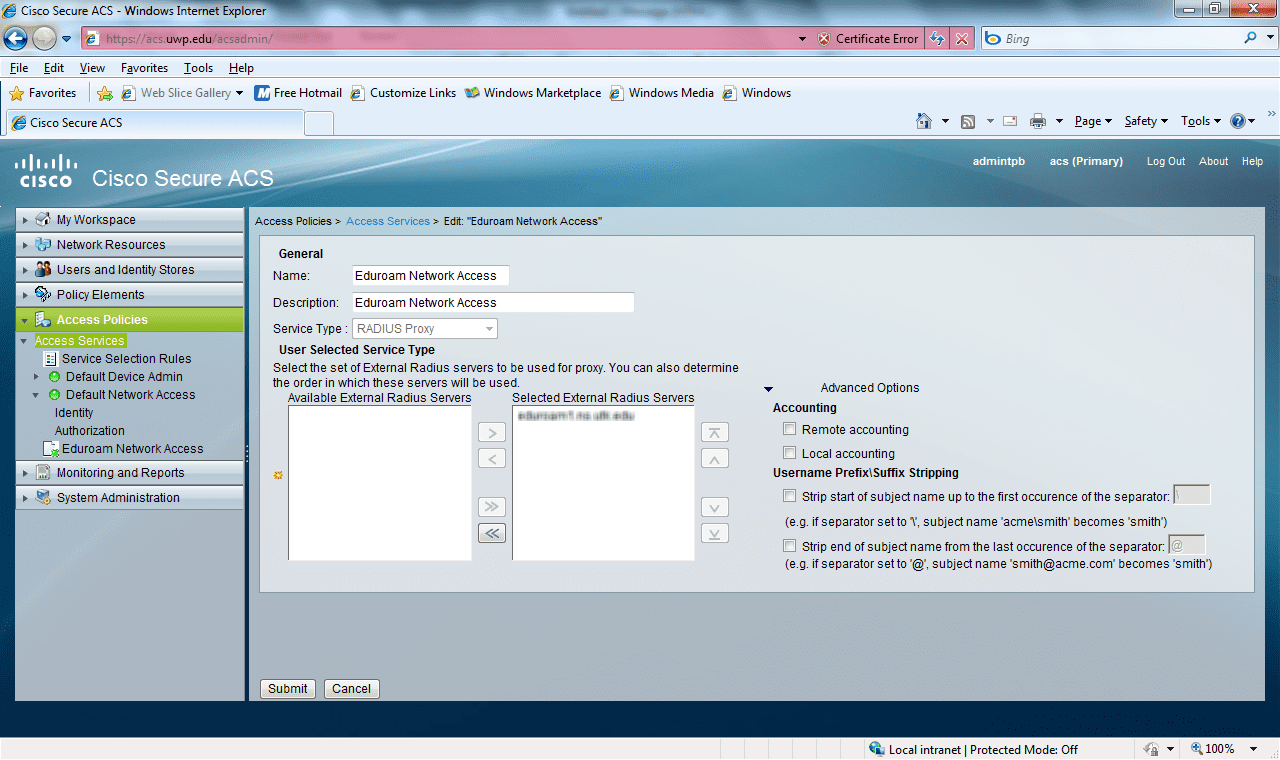The width and height of the screenshot is (1280, 760).
Task: Go back with browser Back button
Action: (x=16, y=38)
